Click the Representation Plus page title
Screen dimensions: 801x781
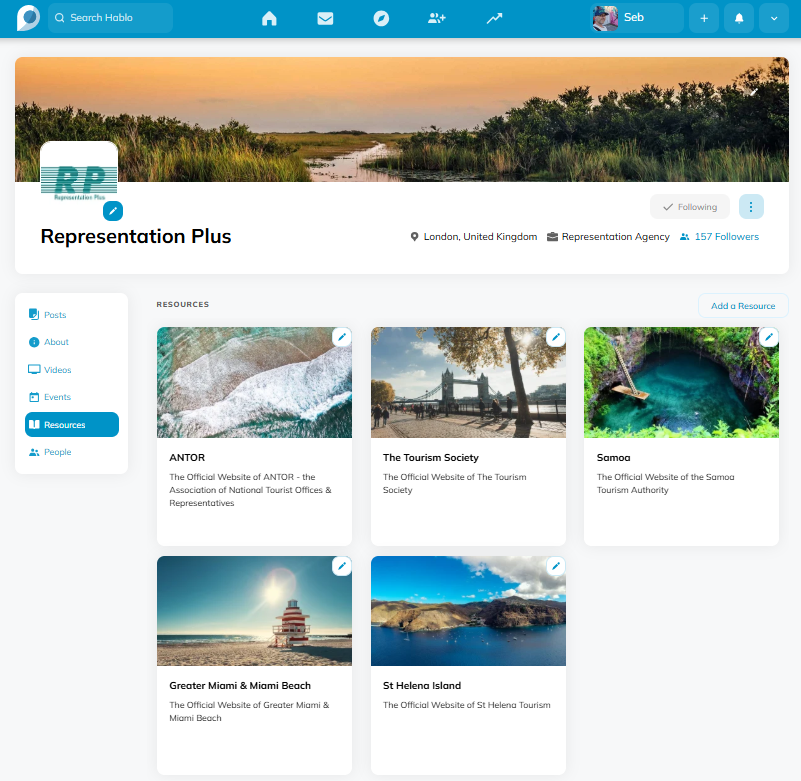point(136,236)
